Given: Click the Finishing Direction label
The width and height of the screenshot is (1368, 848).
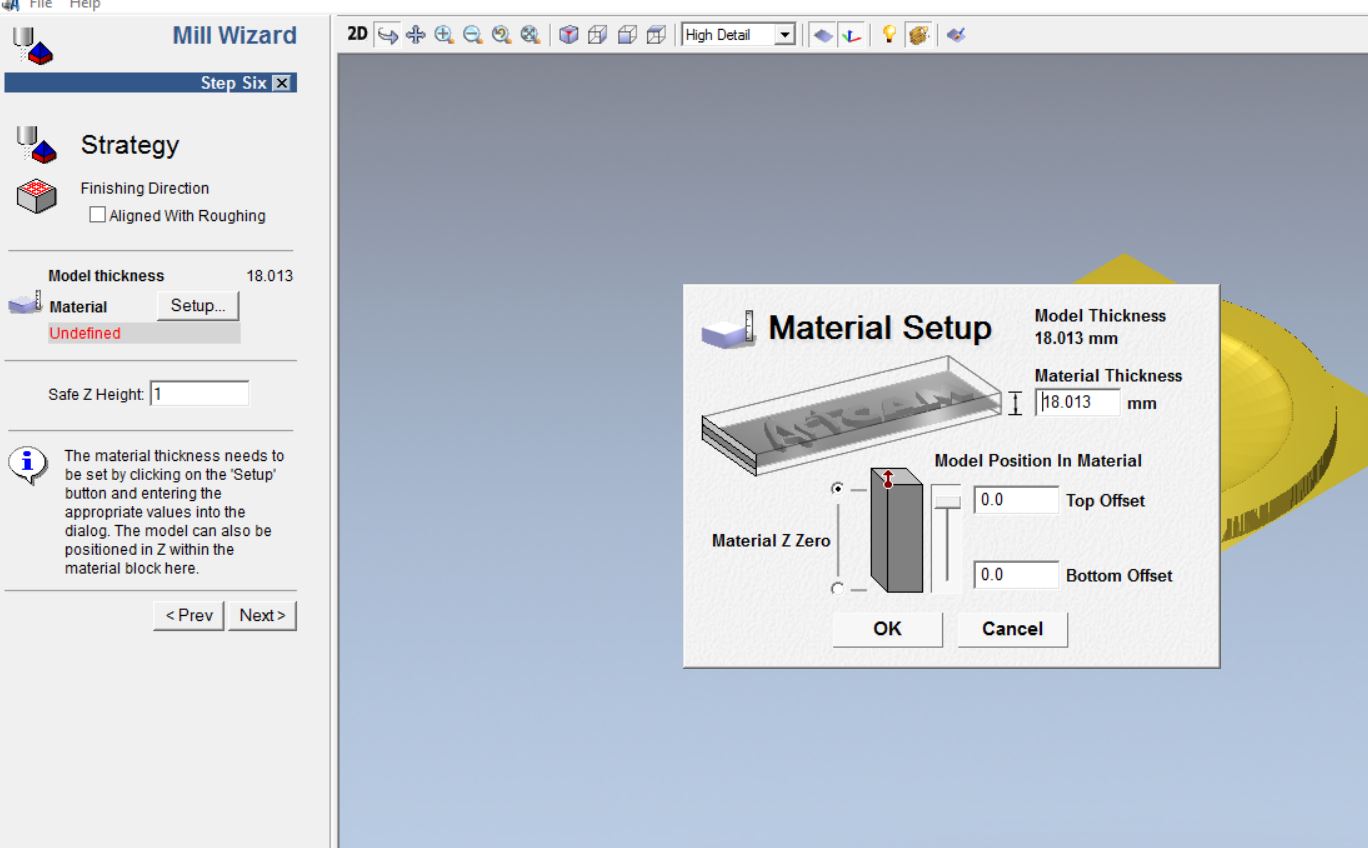Looking at the screenshot, I should click(145, 188).
